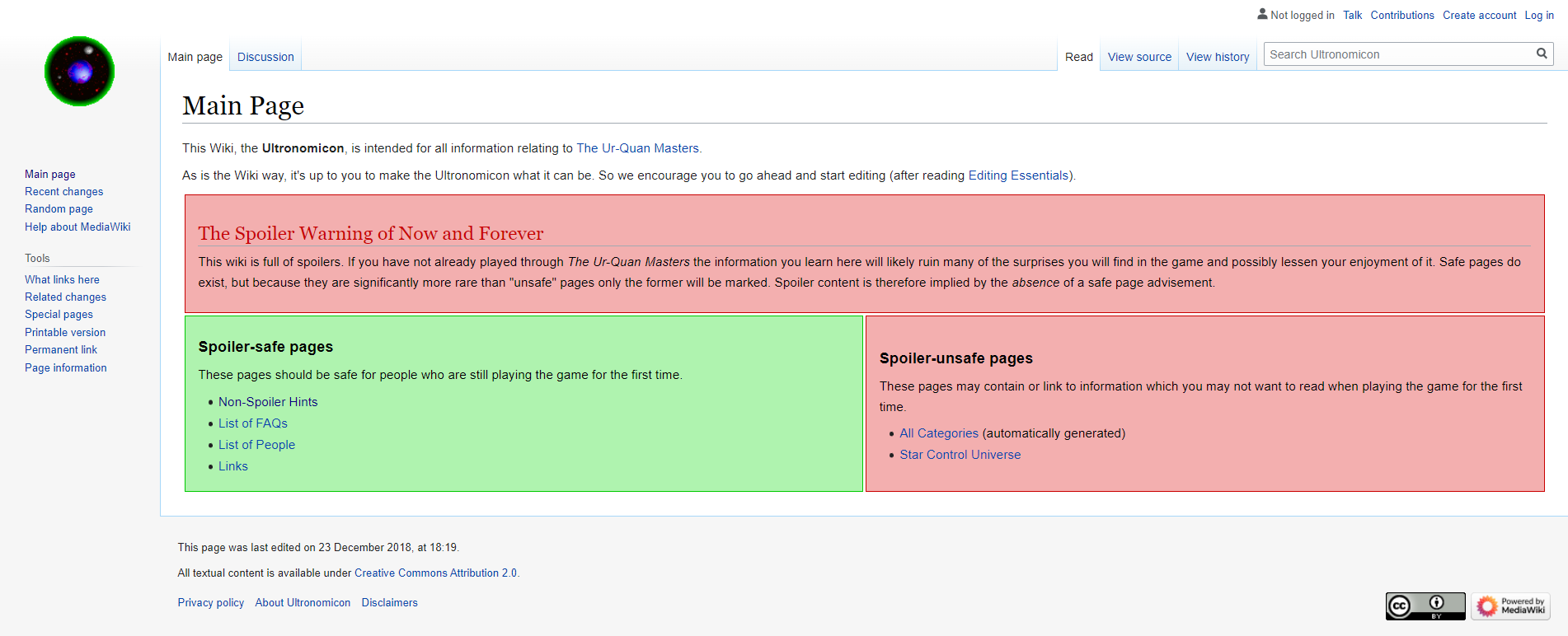Open Non-Spoiler Hints page
1568x636 pixels.
(x=268, y=402)
